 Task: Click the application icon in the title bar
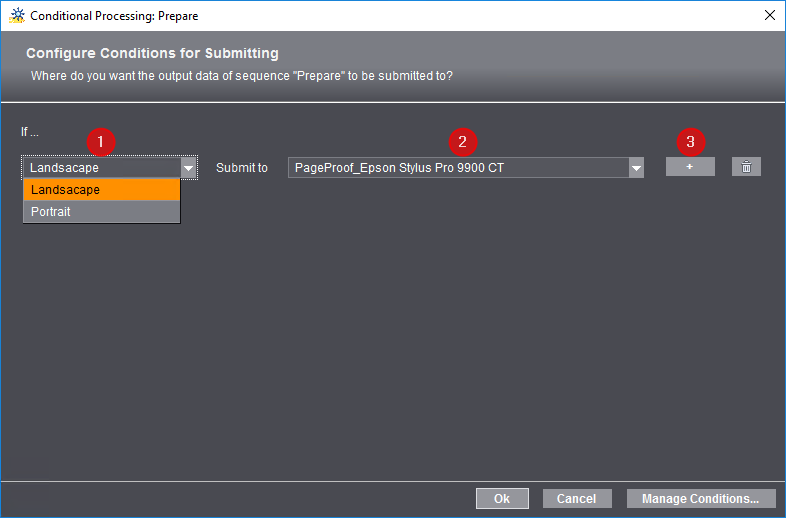click(15, 15)
